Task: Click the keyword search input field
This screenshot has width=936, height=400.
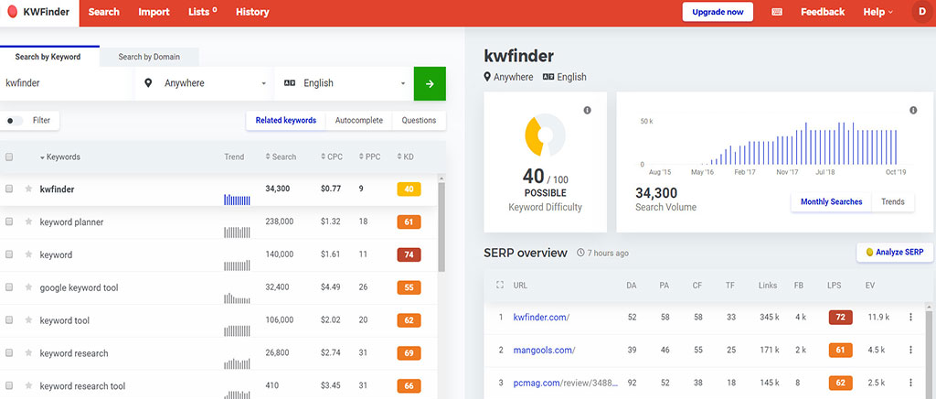Action: coord(65,84)
